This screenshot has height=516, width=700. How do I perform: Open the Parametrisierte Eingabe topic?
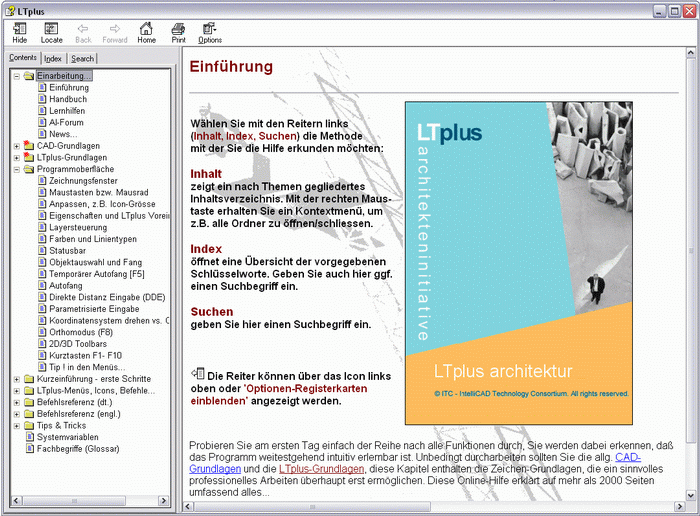pos(94,308)
